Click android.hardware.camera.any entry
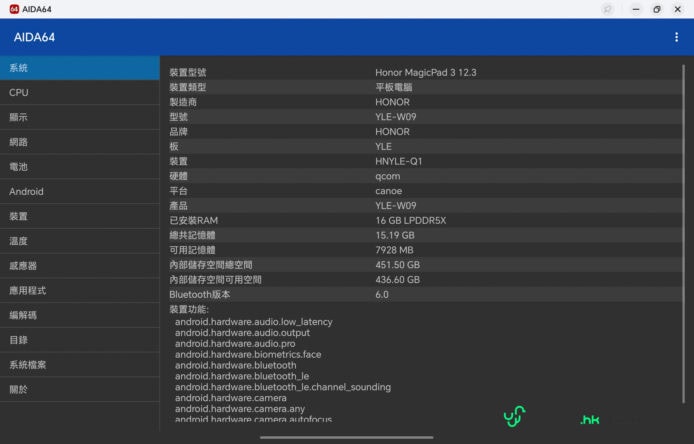Viewport: 694px width, 444px height. tap(240, 409)
